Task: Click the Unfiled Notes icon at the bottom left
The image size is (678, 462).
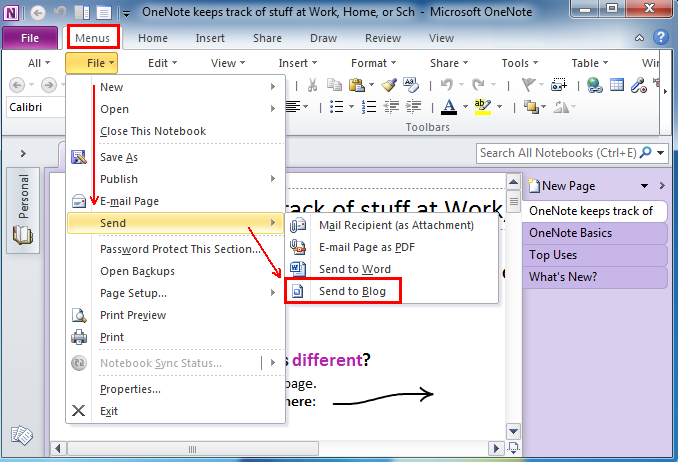Action: click(22, 435)
